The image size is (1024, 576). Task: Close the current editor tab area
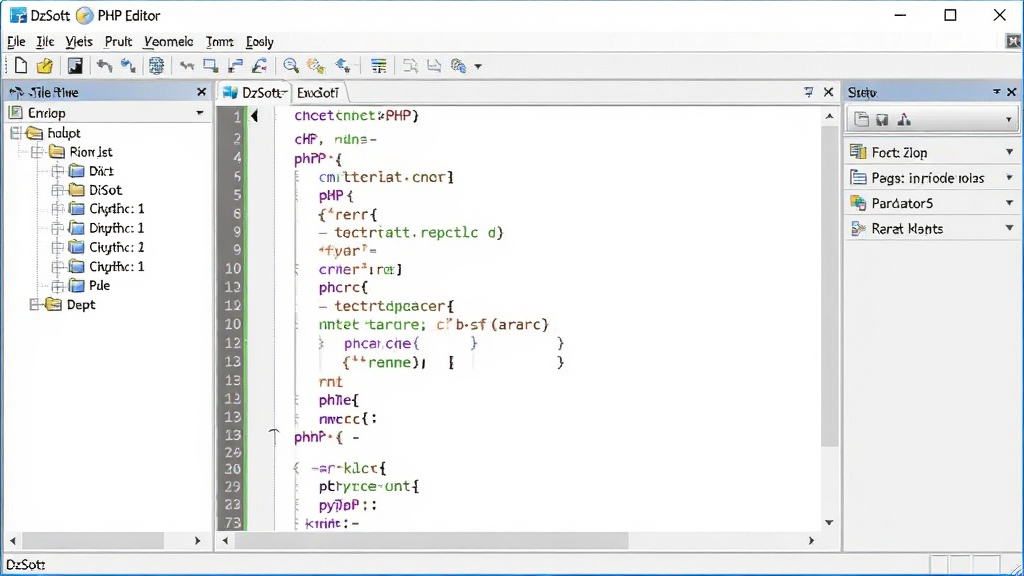(829, 92)
